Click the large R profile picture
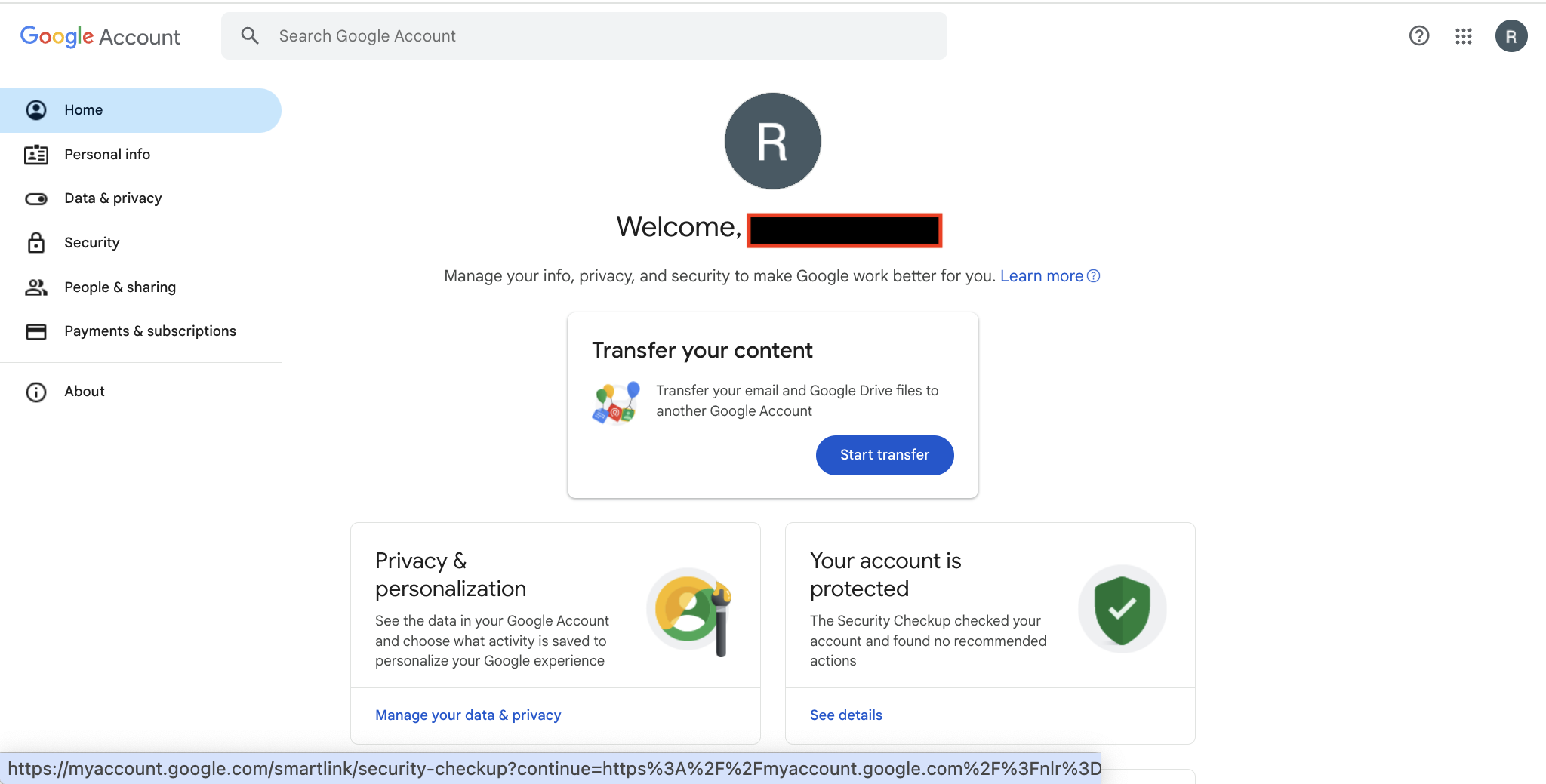1546x784 pixels. pos(772,141)
